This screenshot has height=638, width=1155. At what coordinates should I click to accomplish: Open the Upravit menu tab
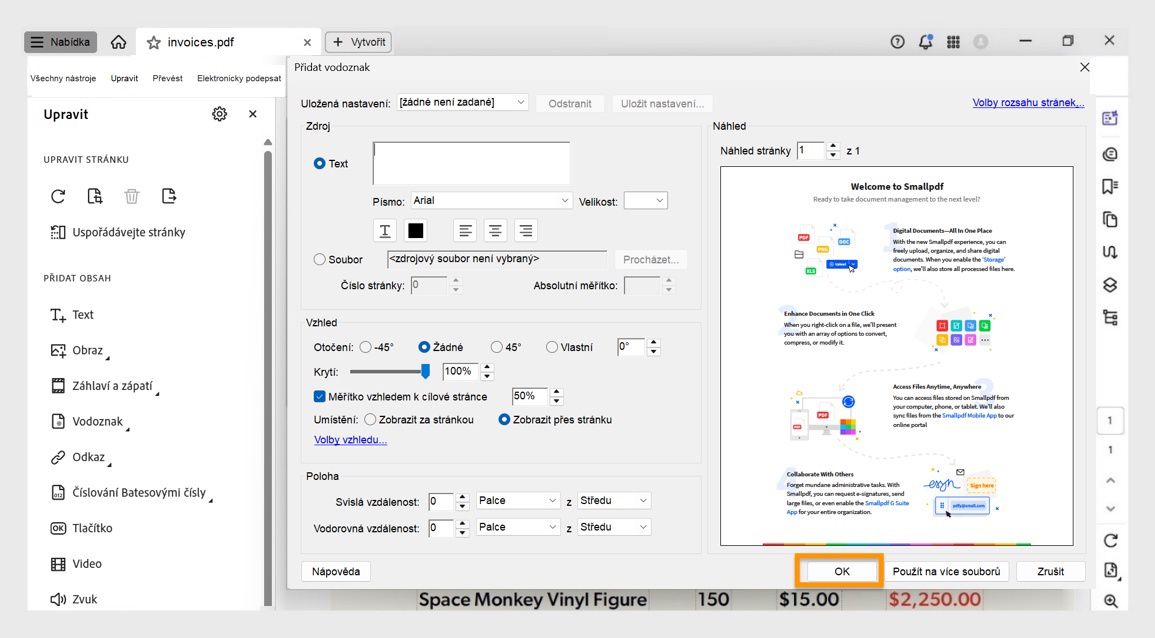(124, 78)
